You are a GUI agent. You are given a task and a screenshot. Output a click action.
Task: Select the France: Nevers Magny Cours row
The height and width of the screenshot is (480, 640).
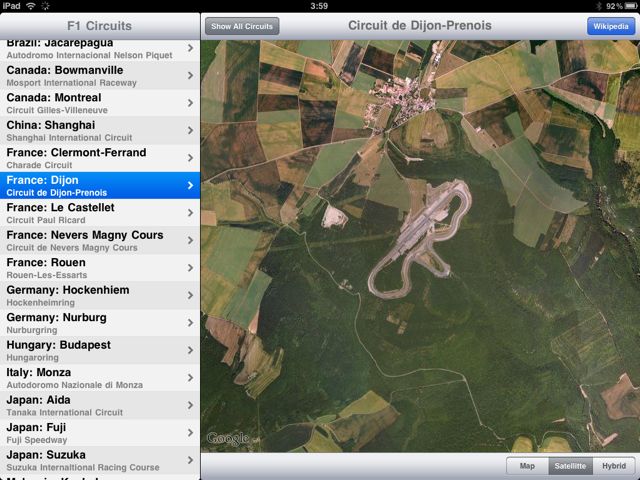(x=100, y=240)
